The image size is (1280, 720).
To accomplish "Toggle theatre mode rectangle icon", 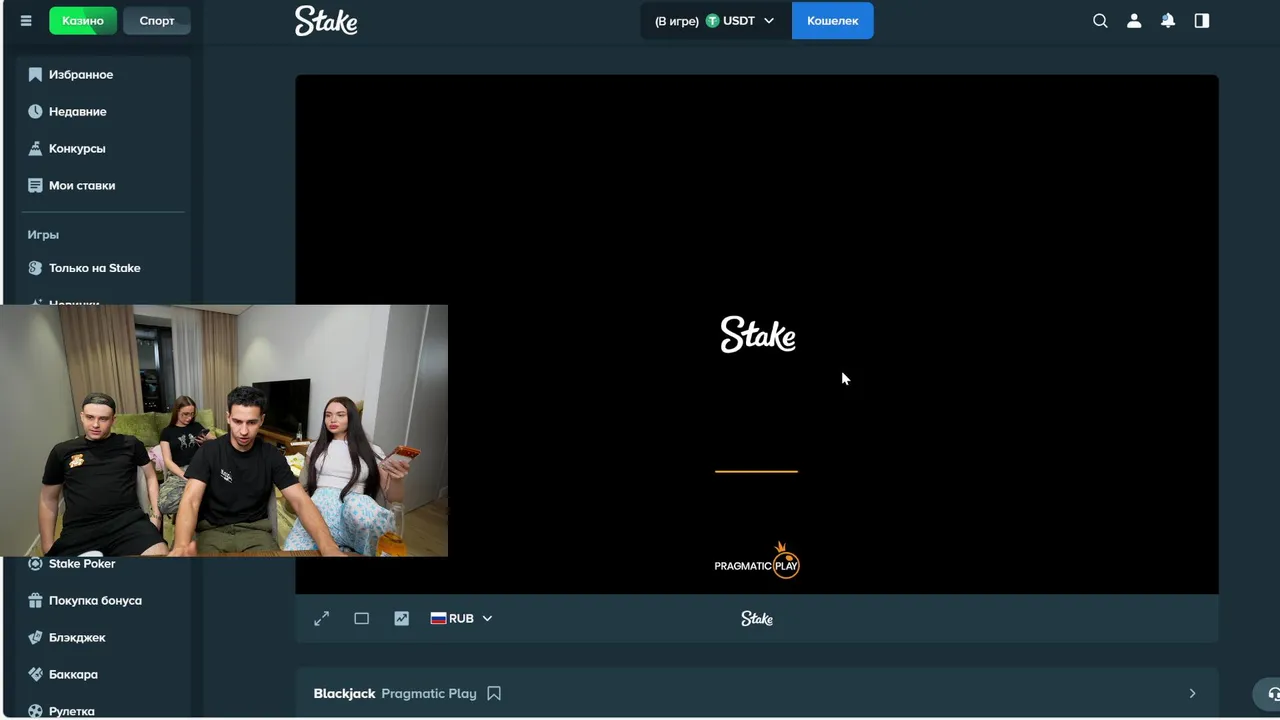I will tap(362, 619).
